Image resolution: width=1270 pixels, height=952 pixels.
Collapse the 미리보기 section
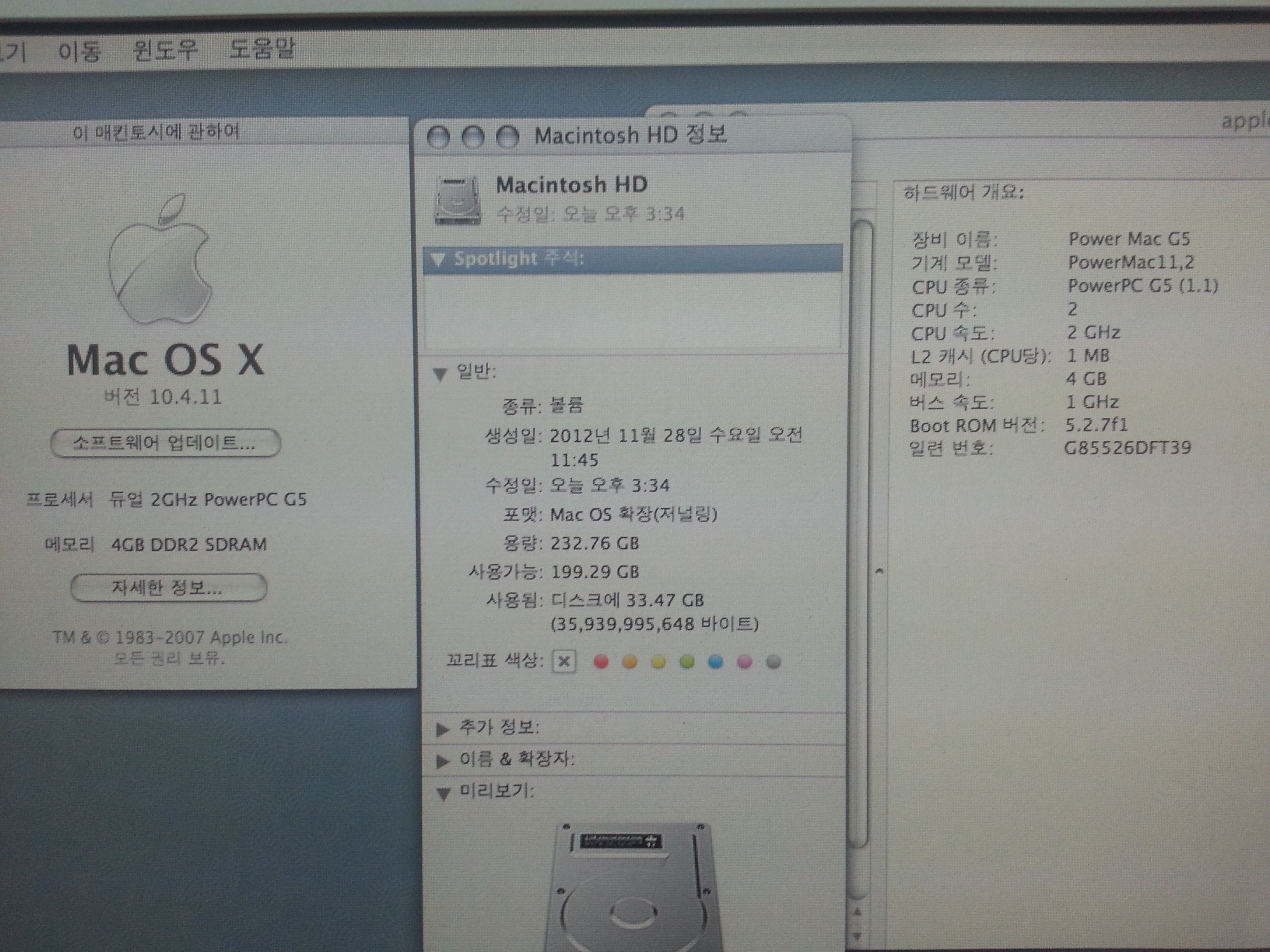(443, 794)
